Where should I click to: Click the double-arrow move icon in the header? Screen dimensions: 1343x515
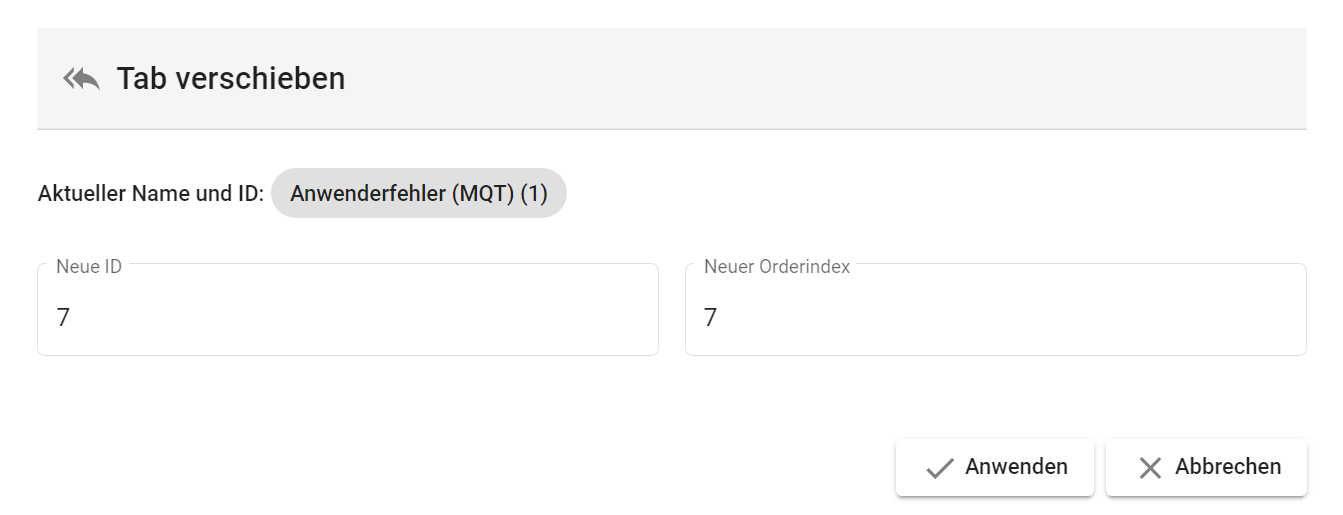tap(81, 79)
